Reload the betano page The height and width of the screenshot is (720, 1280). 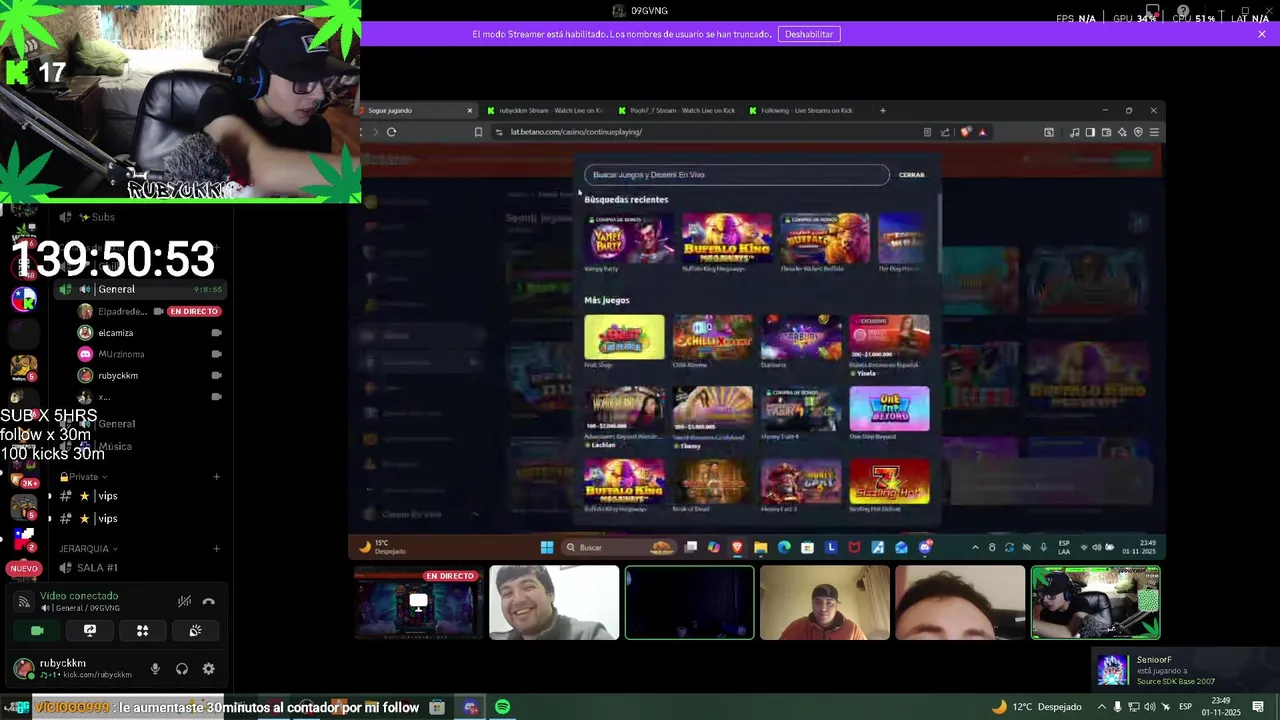(x=391, y=132)
